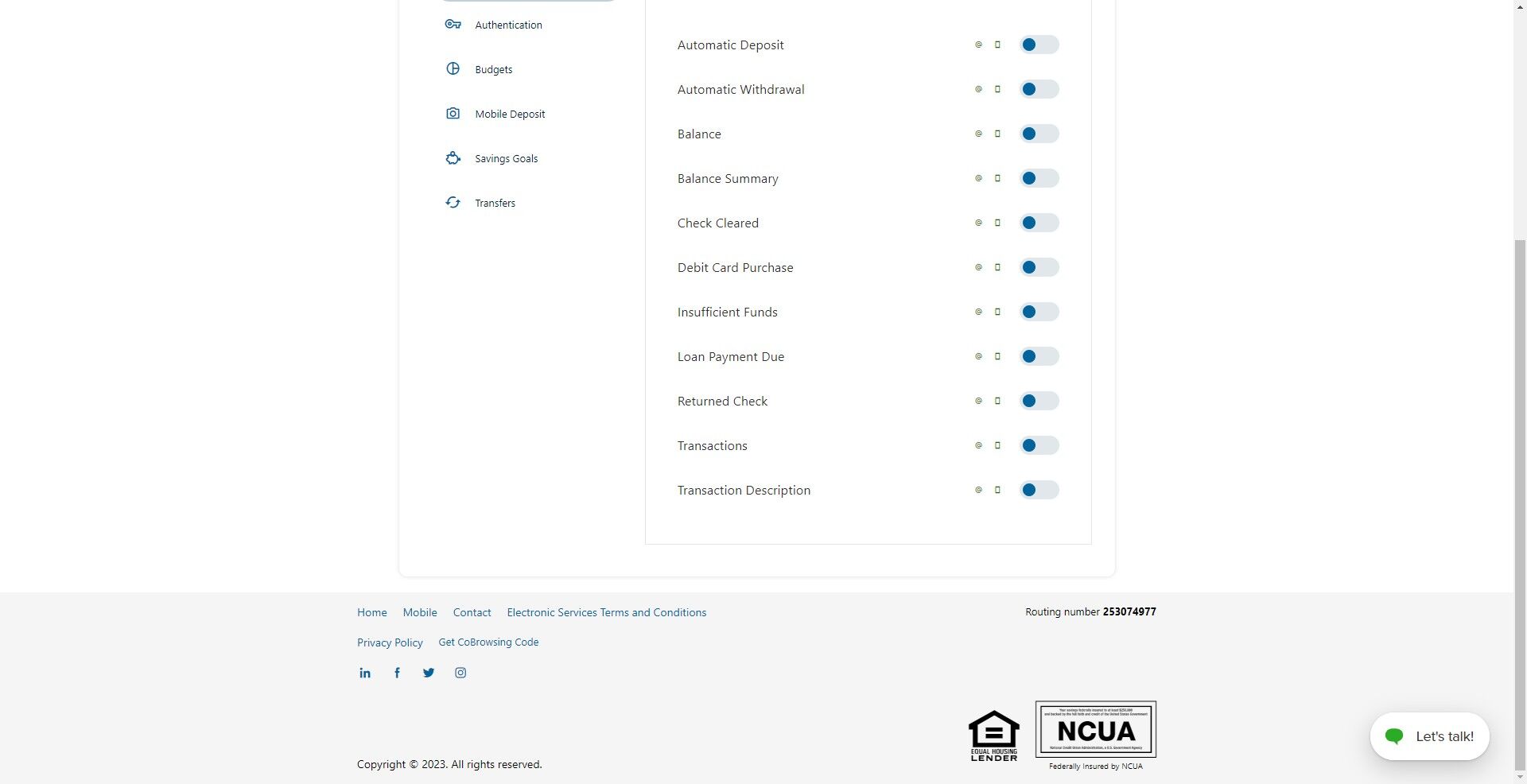The height and width of the screenshot is (784, 1527).
Task: Toggle the Transaction Description switch
Action: (x=1039, y=490)
